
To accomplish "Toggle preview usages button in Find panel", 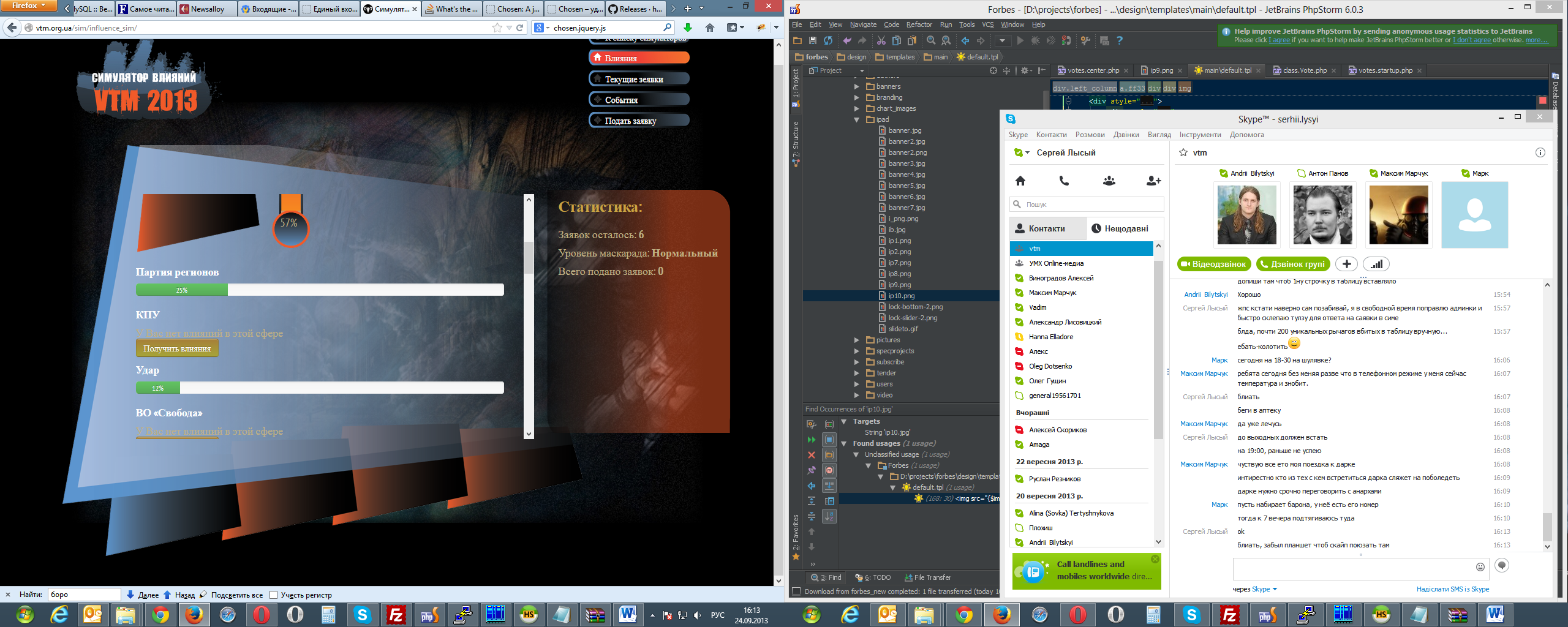I will [829, 501].
